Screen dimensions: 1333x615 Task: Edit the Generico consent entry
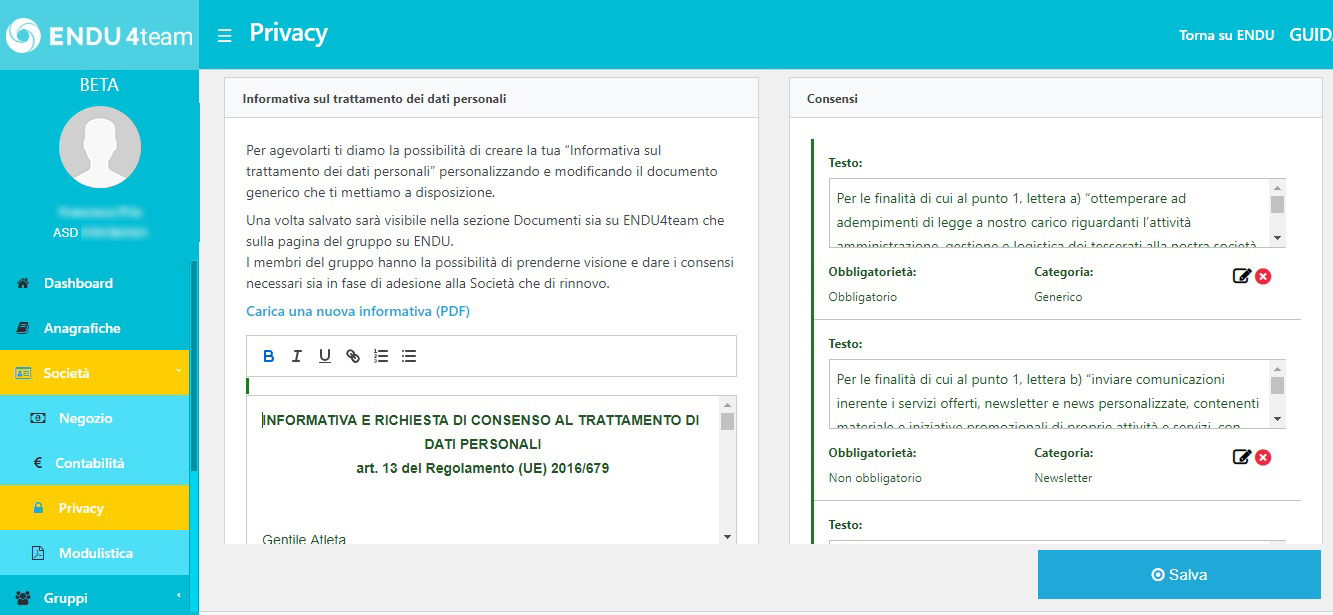1241,276
